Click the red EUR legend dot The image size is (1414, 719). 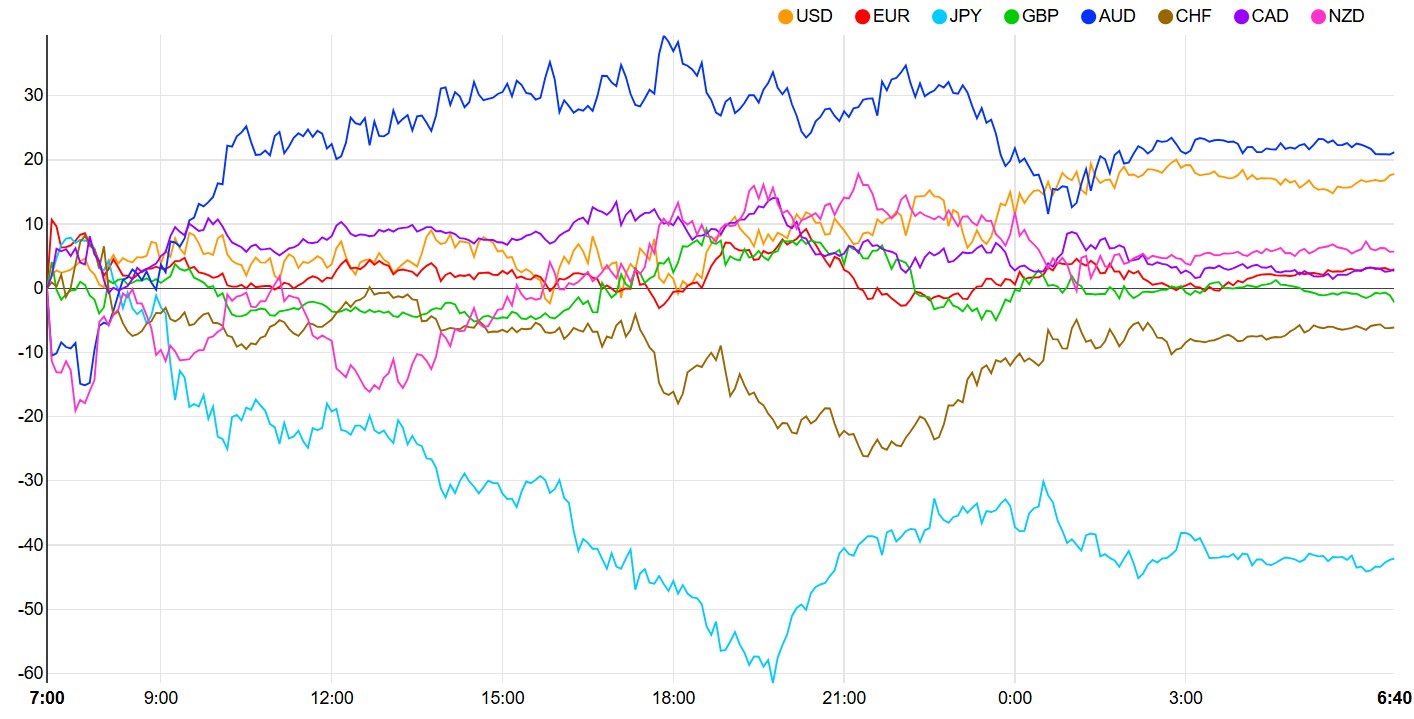863,16
